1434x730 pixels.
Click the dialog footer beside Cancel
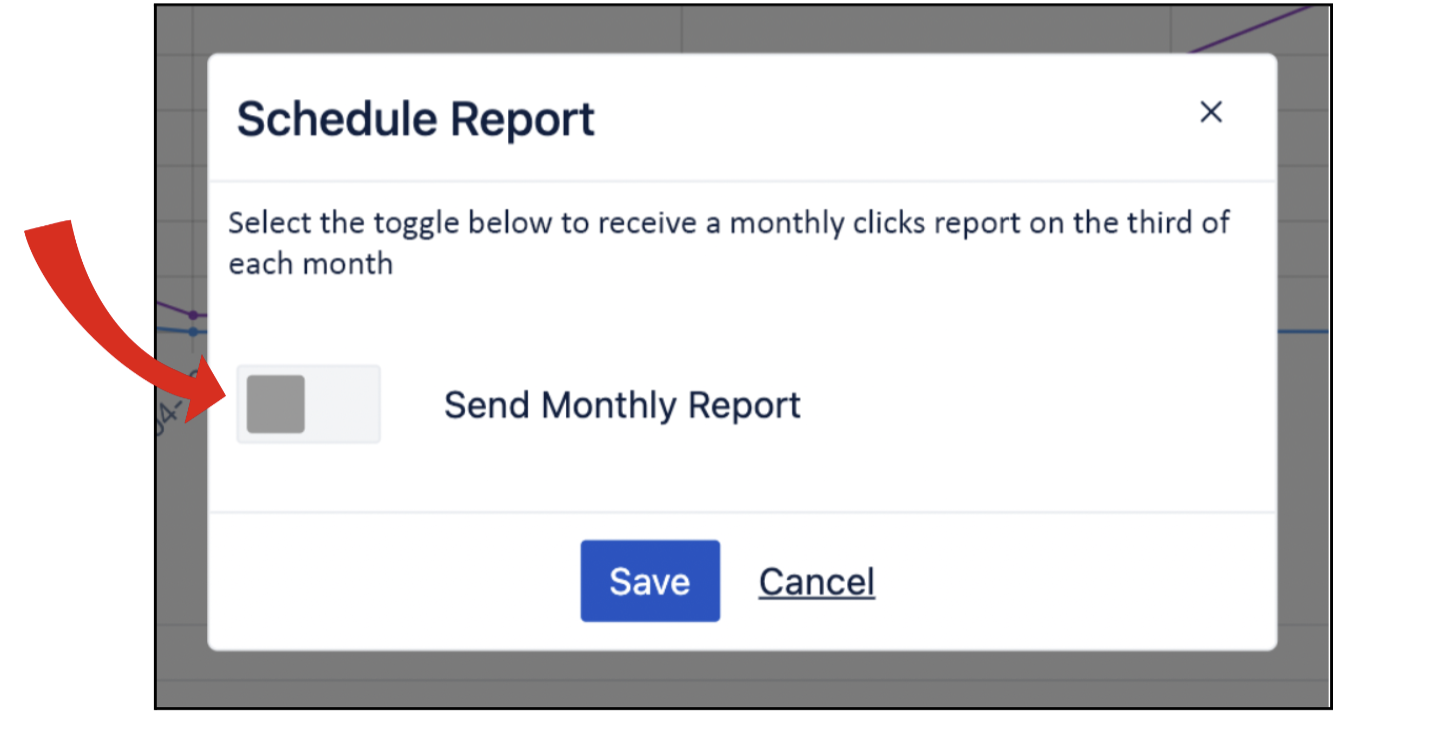[1050, 581]
